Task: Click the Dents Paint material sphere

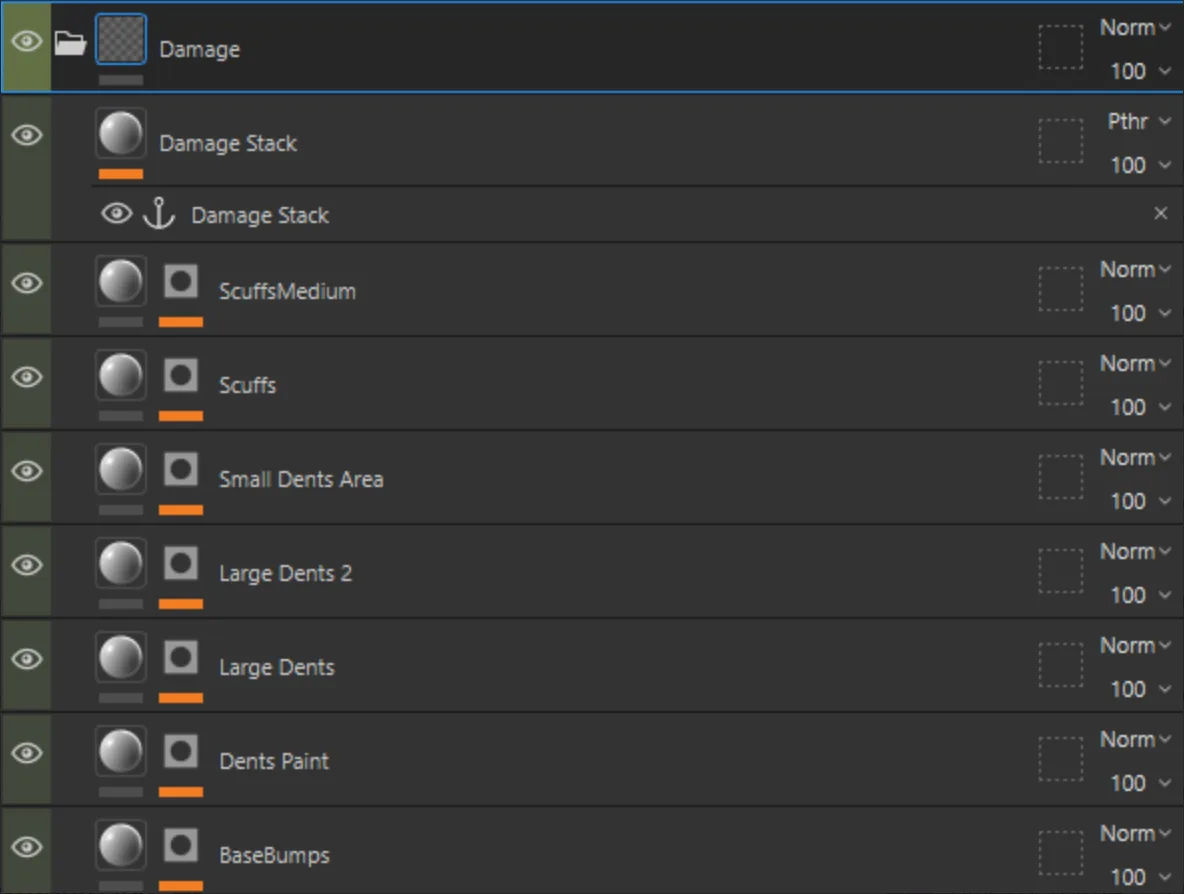Action: tap(121, 752)
